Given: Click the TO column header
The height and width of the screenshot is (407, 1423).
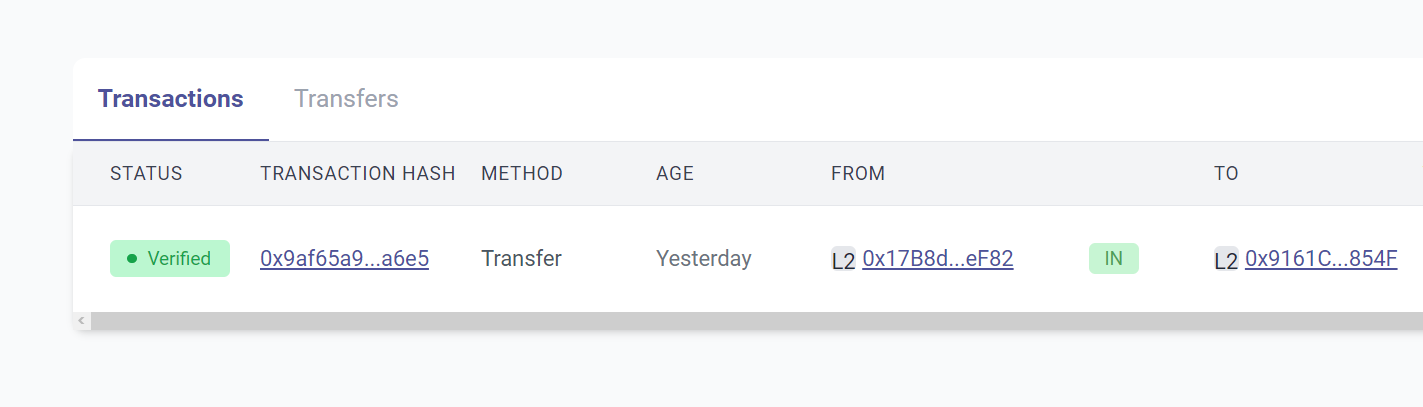Looking at the screenshot, I should (1225, 173).
